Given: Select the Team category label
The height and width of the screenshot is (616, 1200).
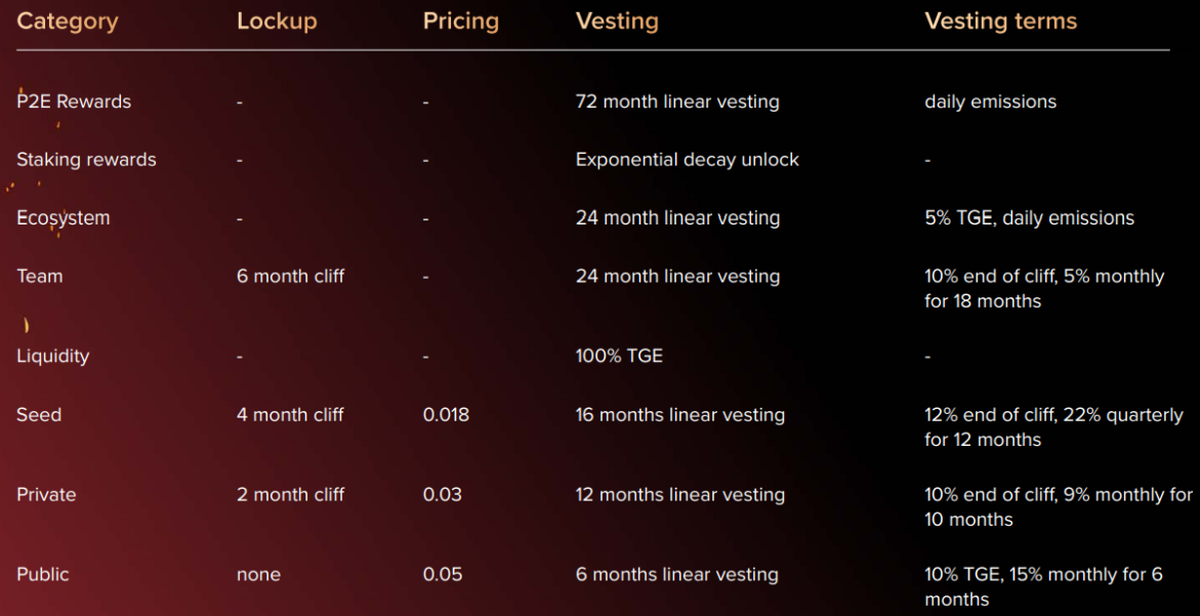Looking at the screenshot, I should point(40,276).
